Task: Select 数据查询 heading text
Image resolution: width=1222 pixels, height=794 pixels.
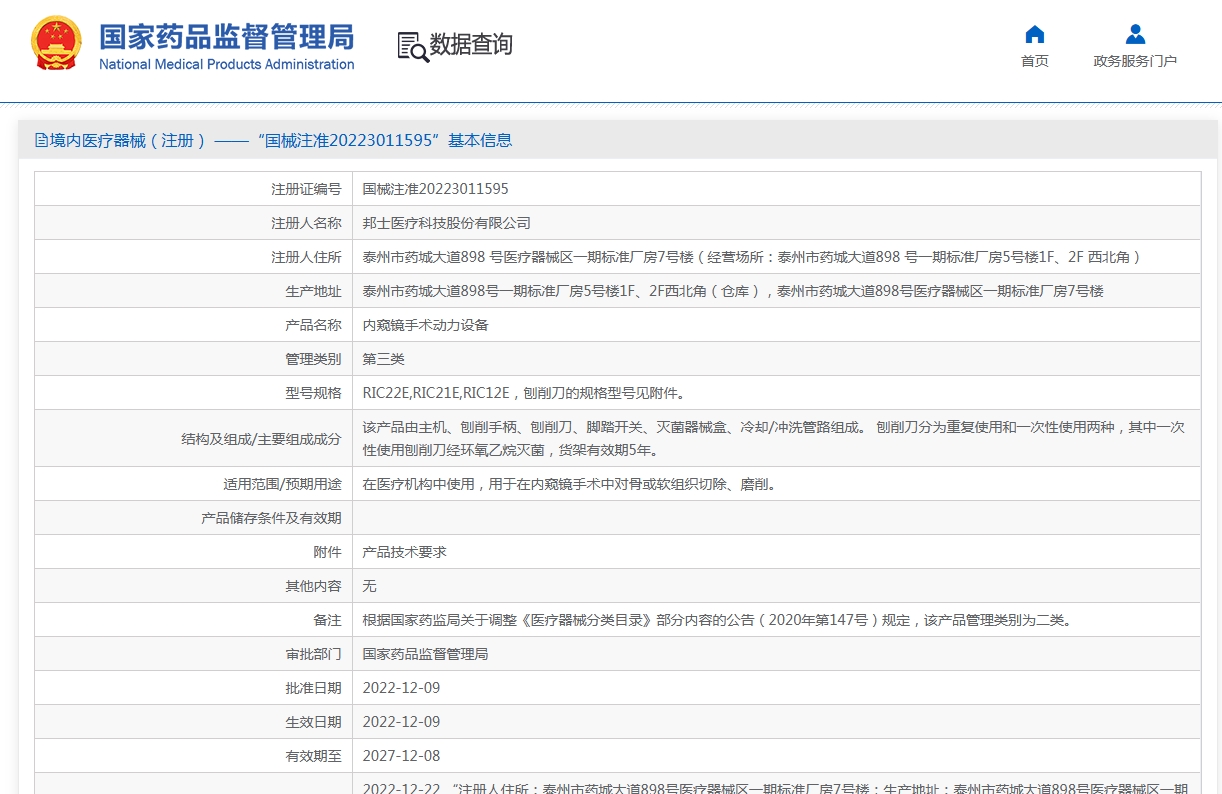Action: click(471, 45)
